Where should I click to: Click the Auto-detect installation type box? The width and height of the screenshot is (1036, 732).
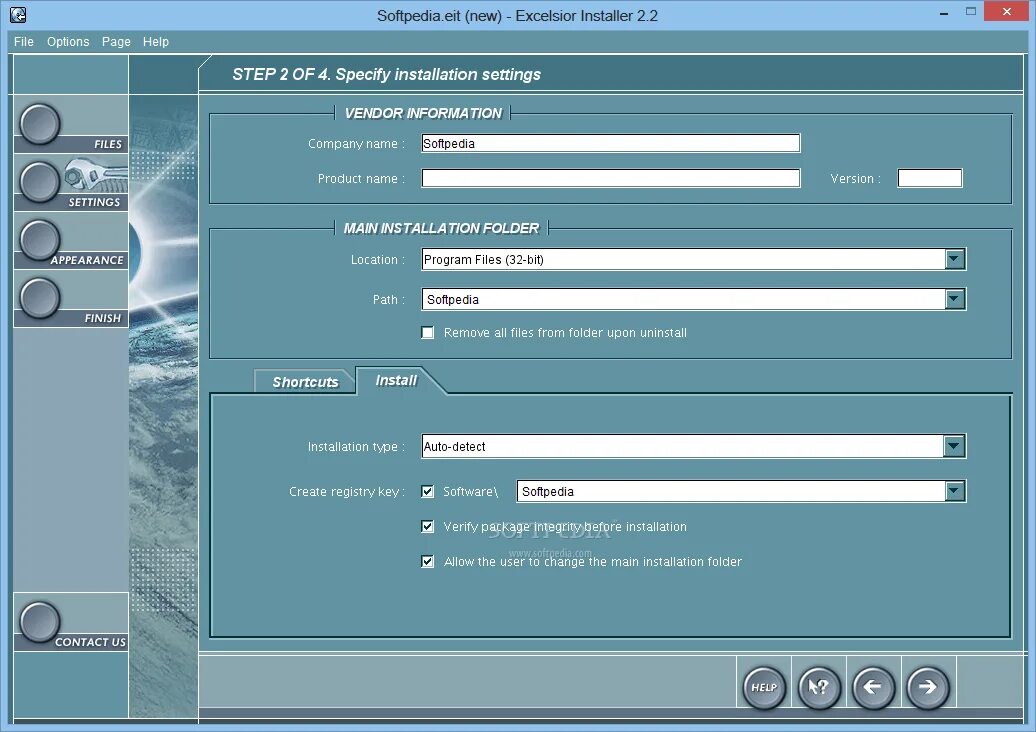click(683, 446)
